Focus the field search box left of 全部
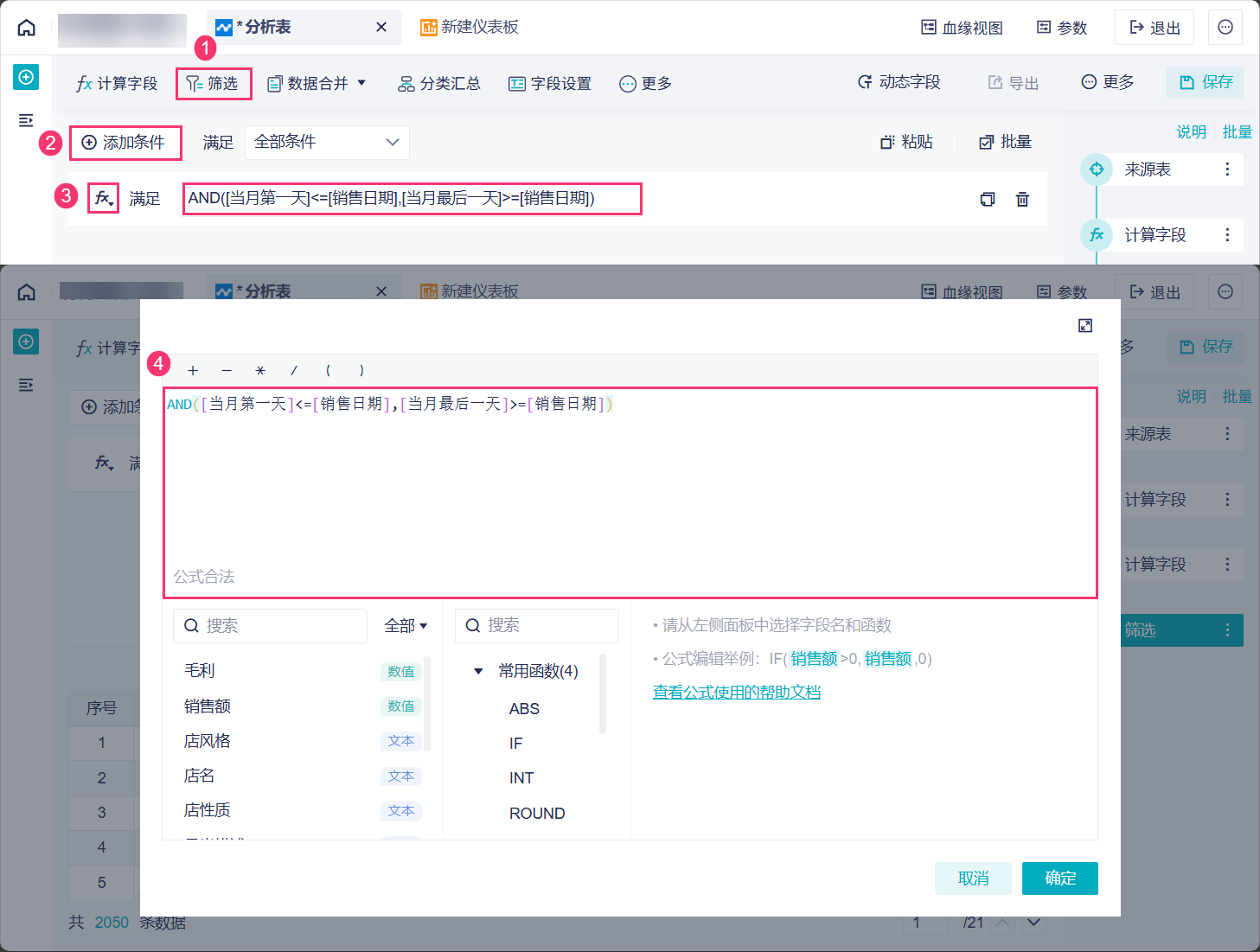The height and width of the screenshot is (952, 1260). pyautogui.click(x=271, y=626)
